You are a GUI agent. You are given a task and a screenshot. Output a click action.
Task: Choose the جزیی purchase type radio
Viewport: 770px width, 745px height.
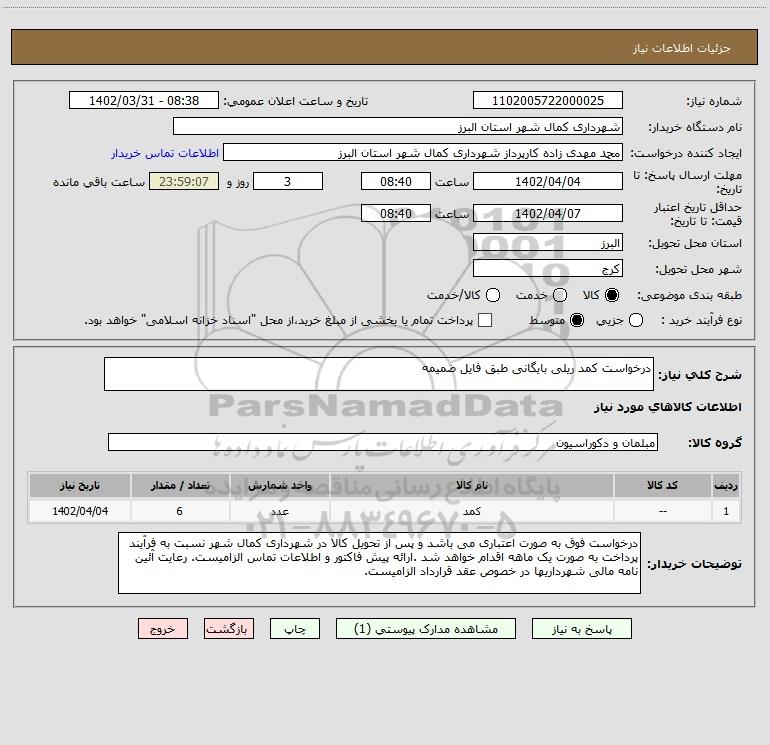pos(635,320)
